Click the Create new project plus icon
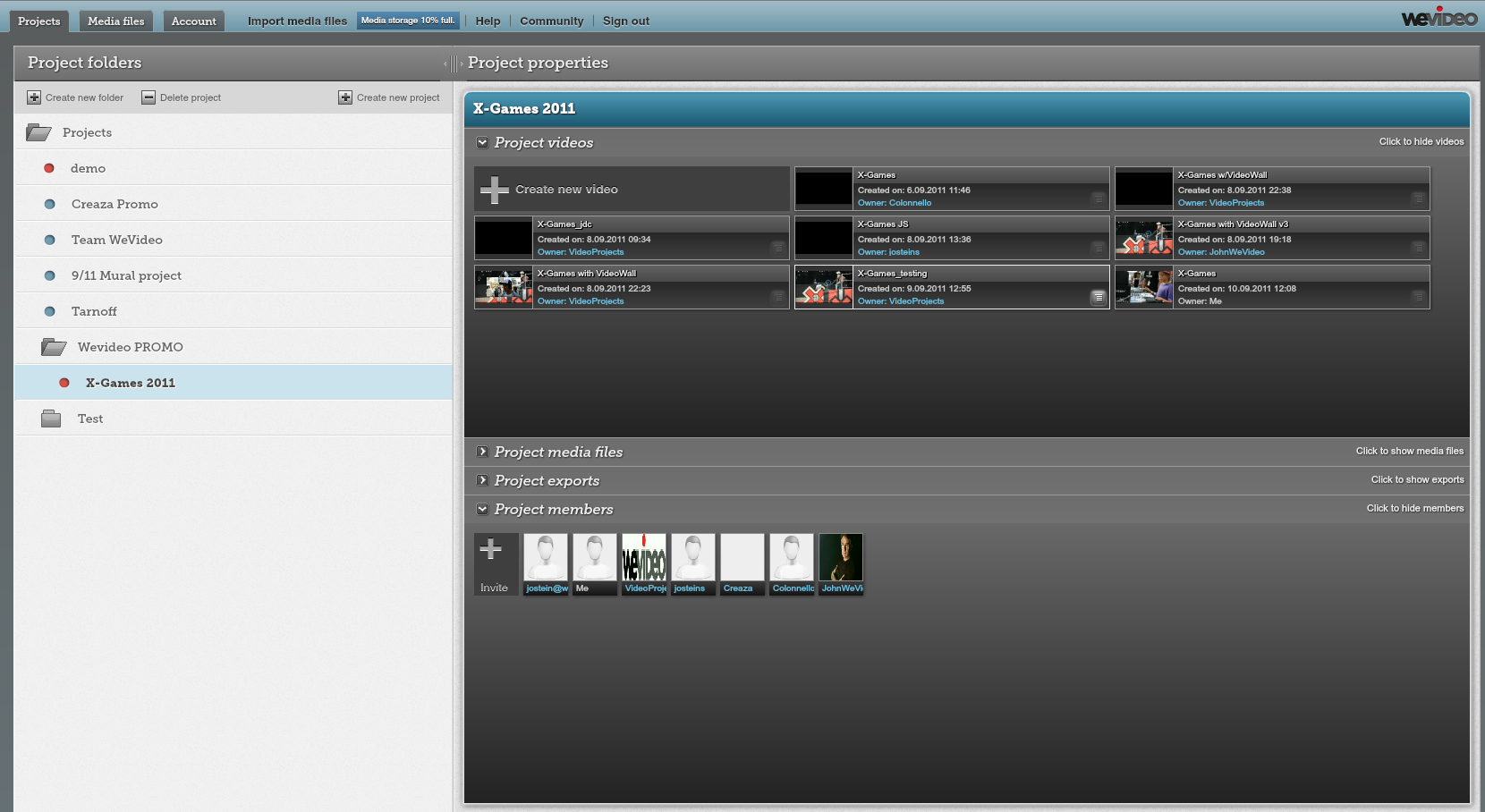Image resolution: width=1485 pixels, height=812 pixels. tap(345, 97)
